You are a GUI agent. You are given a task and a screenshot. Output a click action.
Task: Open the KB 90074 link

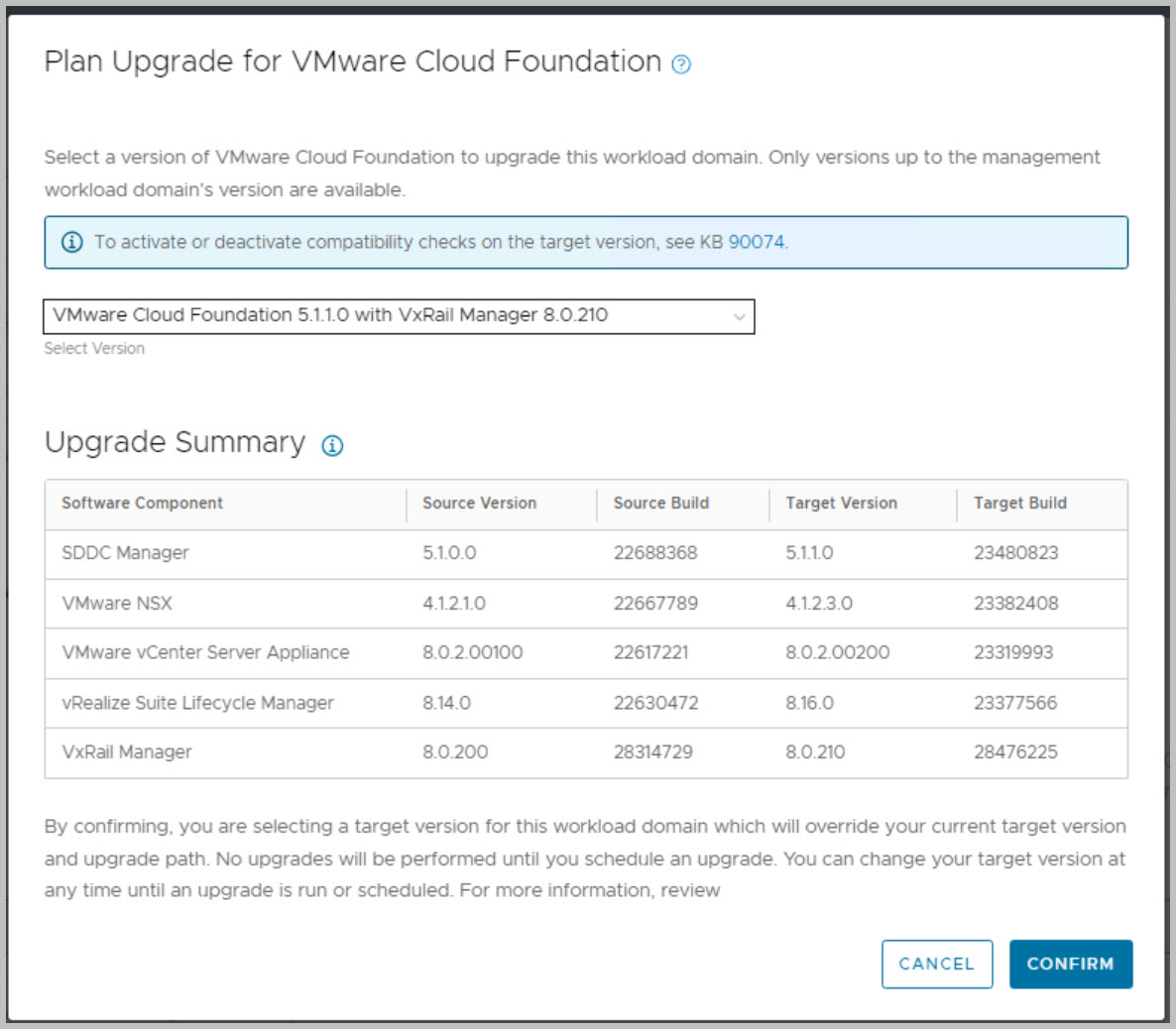click(x=757, y=242)
